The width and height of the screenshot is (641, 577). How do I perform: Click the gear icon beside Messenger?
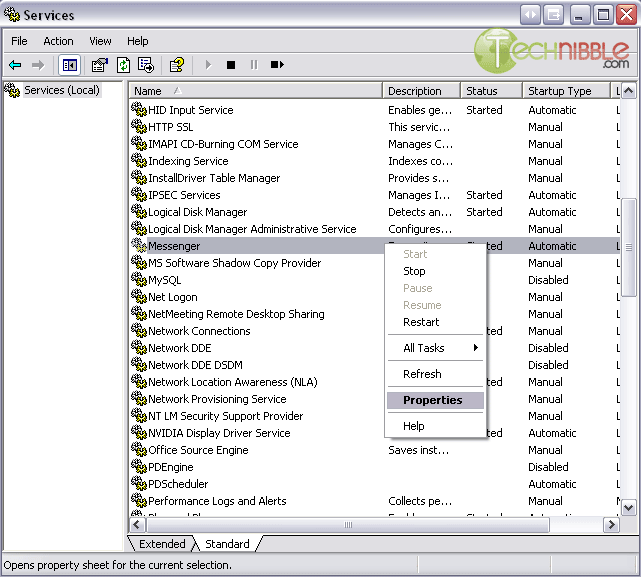click(139, 245)
